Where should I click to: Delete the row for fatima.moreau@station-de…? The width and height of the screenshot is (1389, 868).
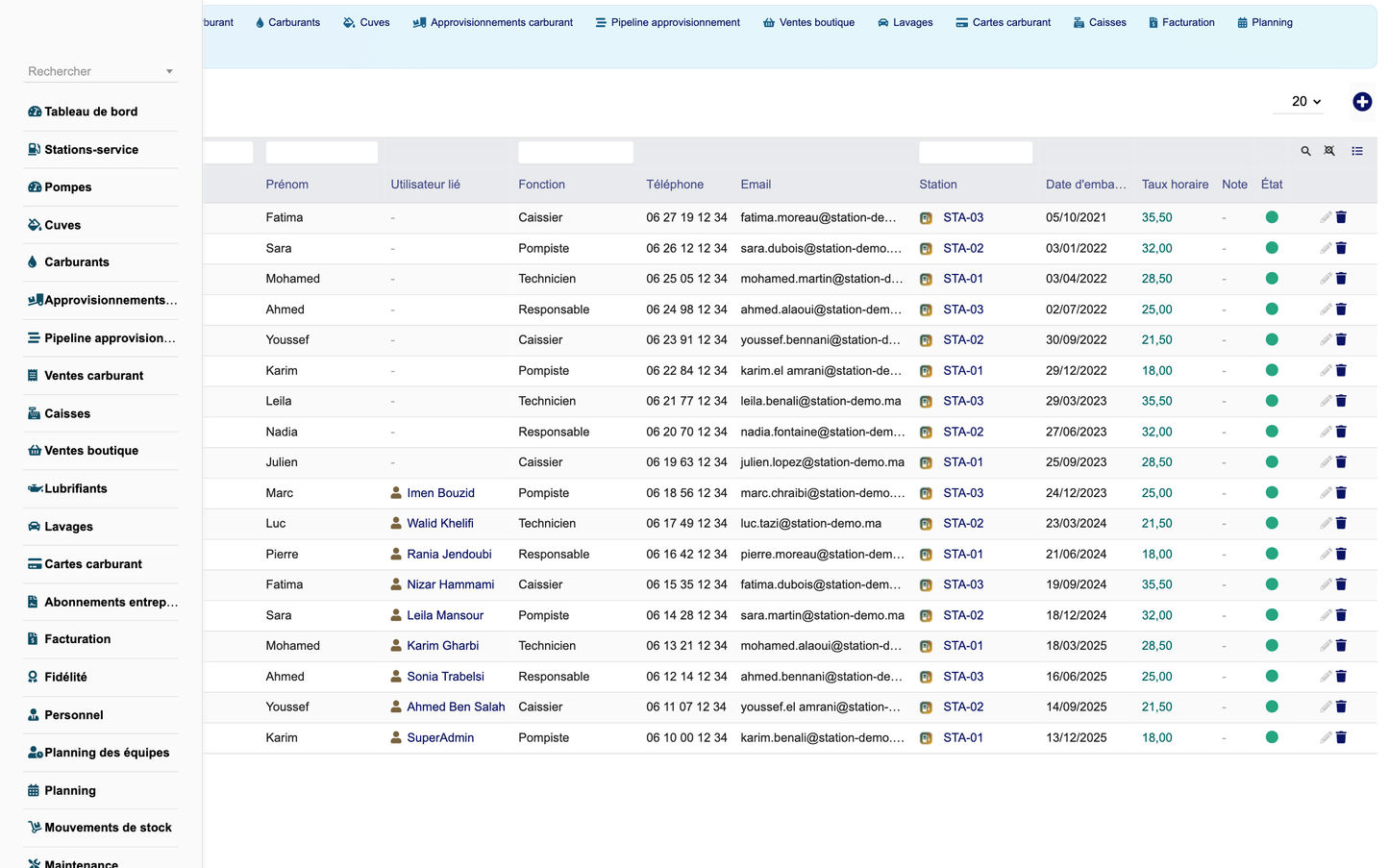[x=1341, y=217]
